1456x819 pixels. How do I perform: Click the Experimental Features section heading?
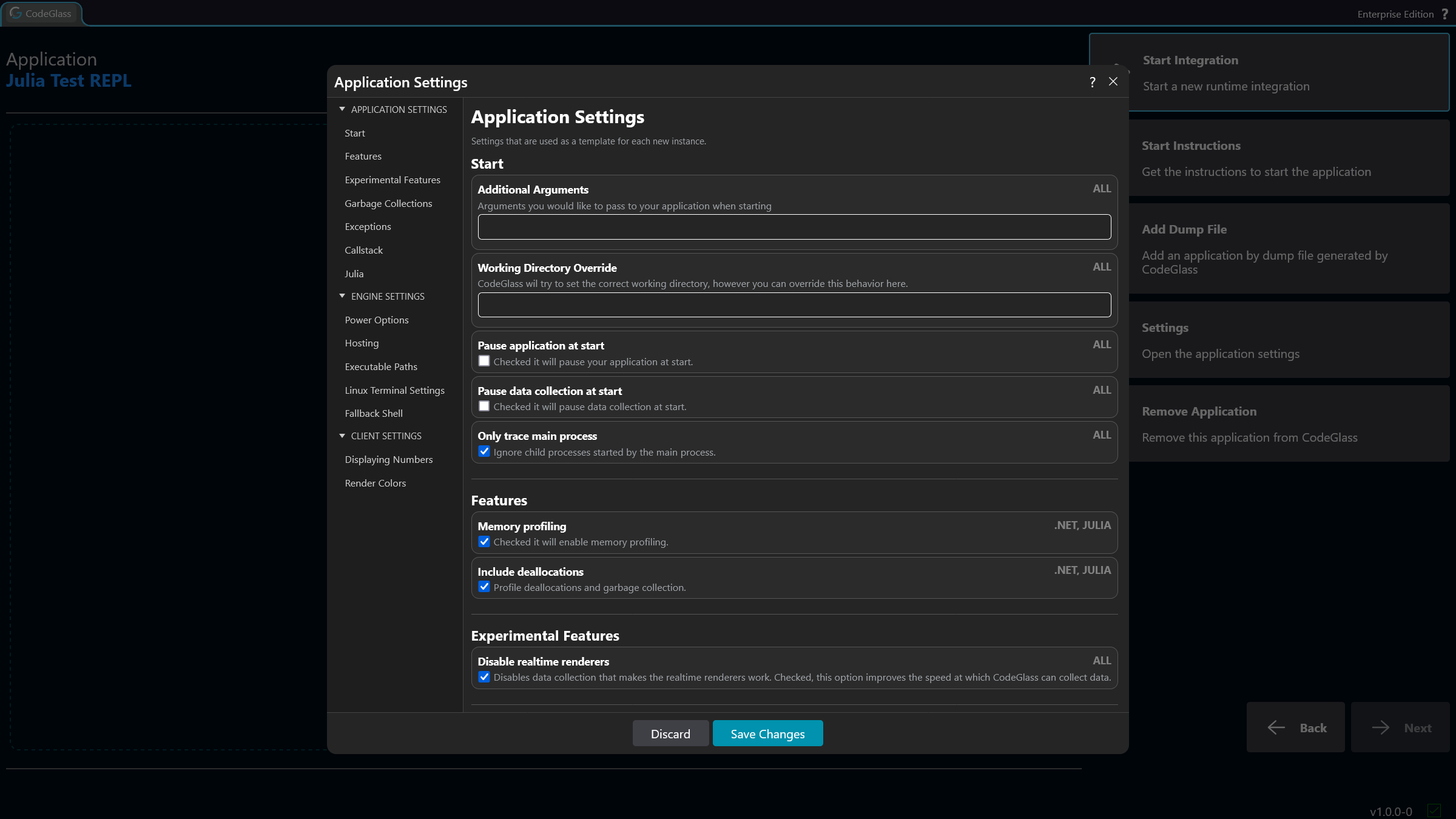tap(545, 635)
